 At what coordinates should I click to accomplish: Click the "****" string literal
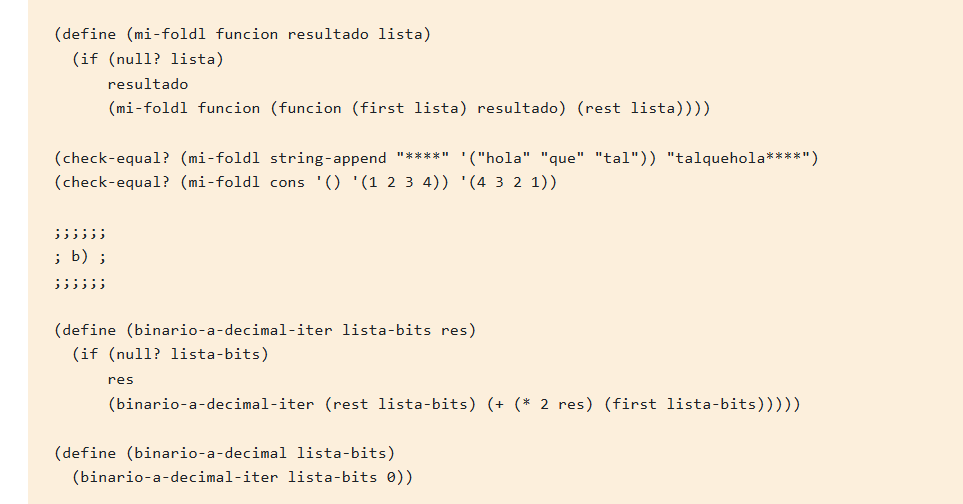tap(423, 158)
